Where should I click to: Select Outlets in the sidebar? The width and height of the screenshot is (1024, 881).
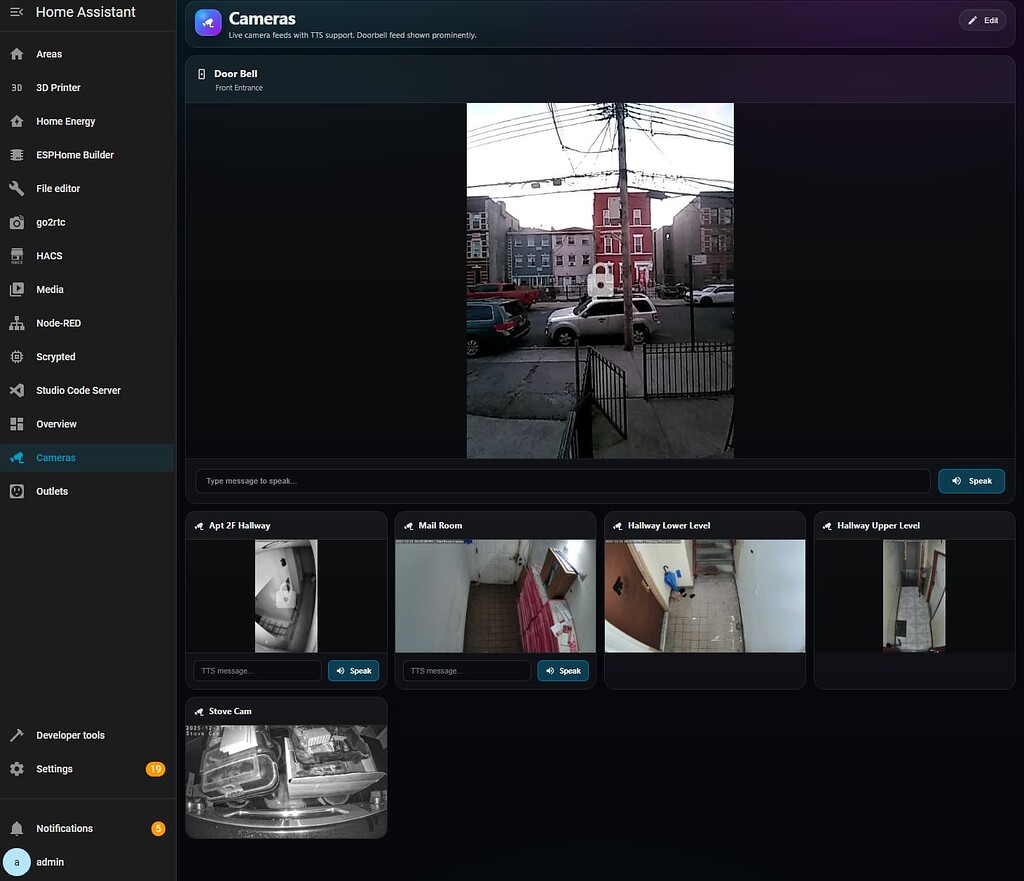[52, 491]
